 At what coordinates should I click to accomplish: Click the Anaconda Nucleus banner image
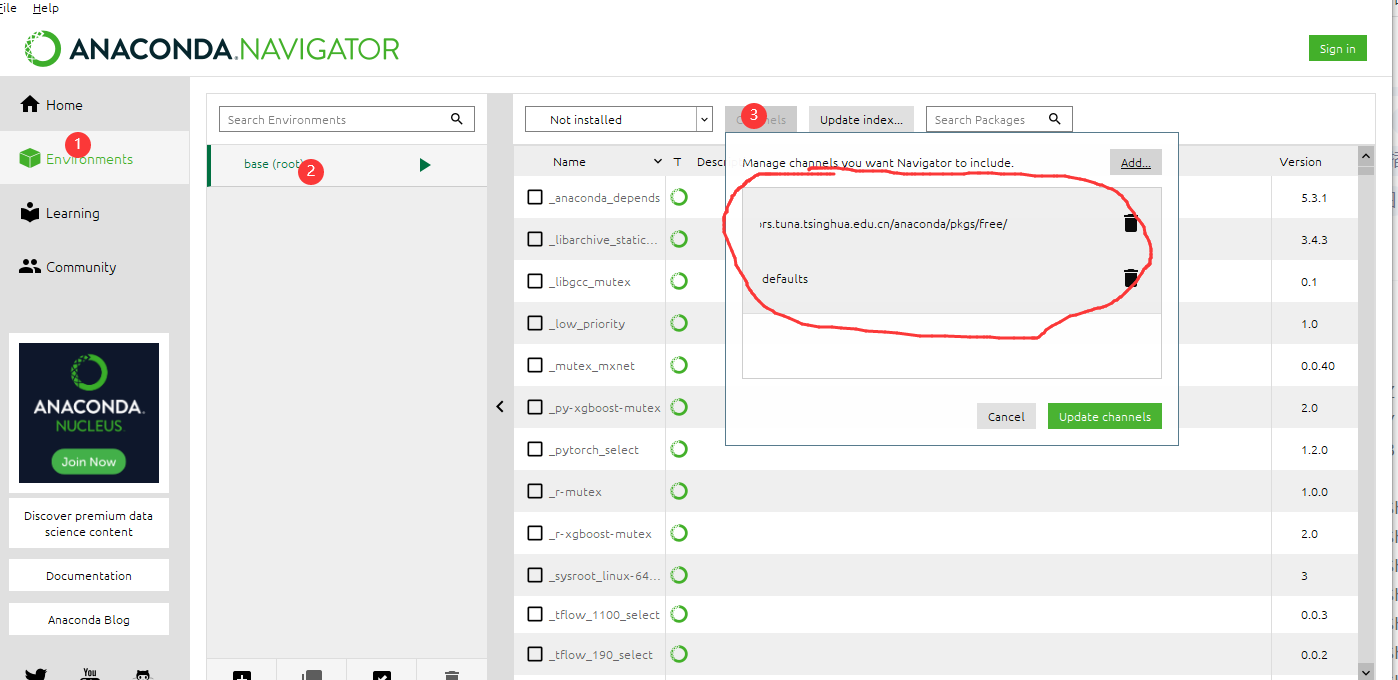click(x=89, y=413)
